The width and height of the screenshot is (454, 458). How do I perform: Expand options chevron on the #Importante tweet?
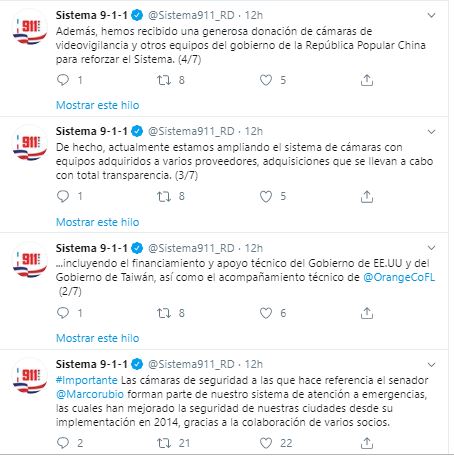(431, 364)
